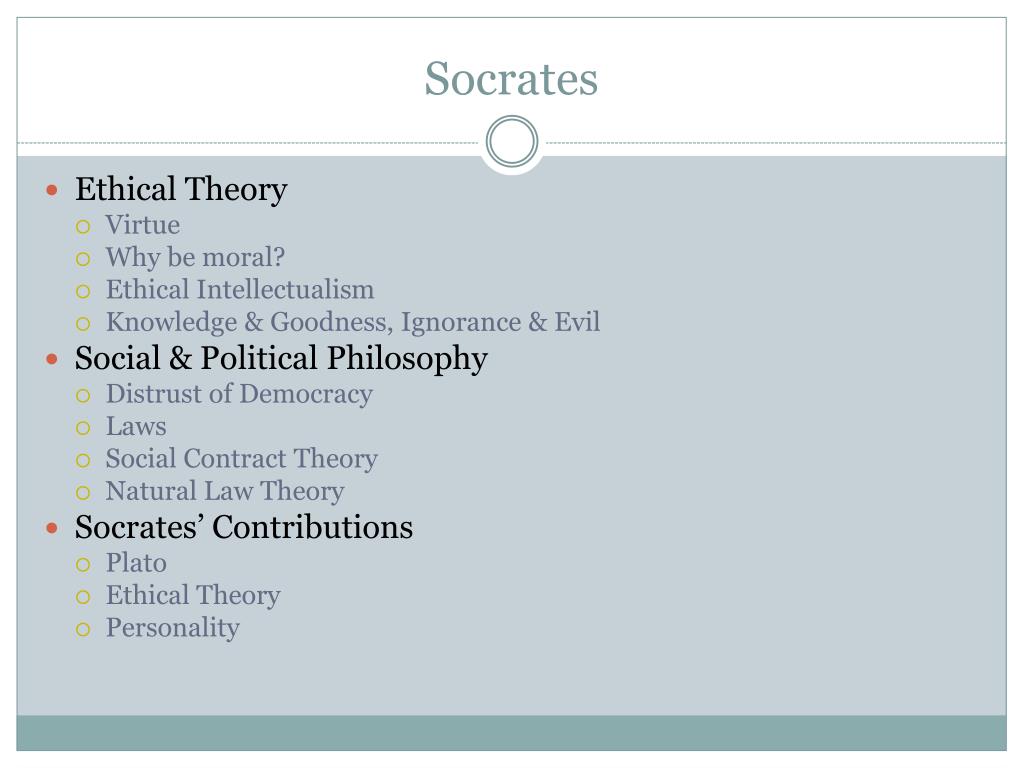This screenshot has width=1024, height=768.
Task: Click the Natural Law Theory item
Action: 225,491
